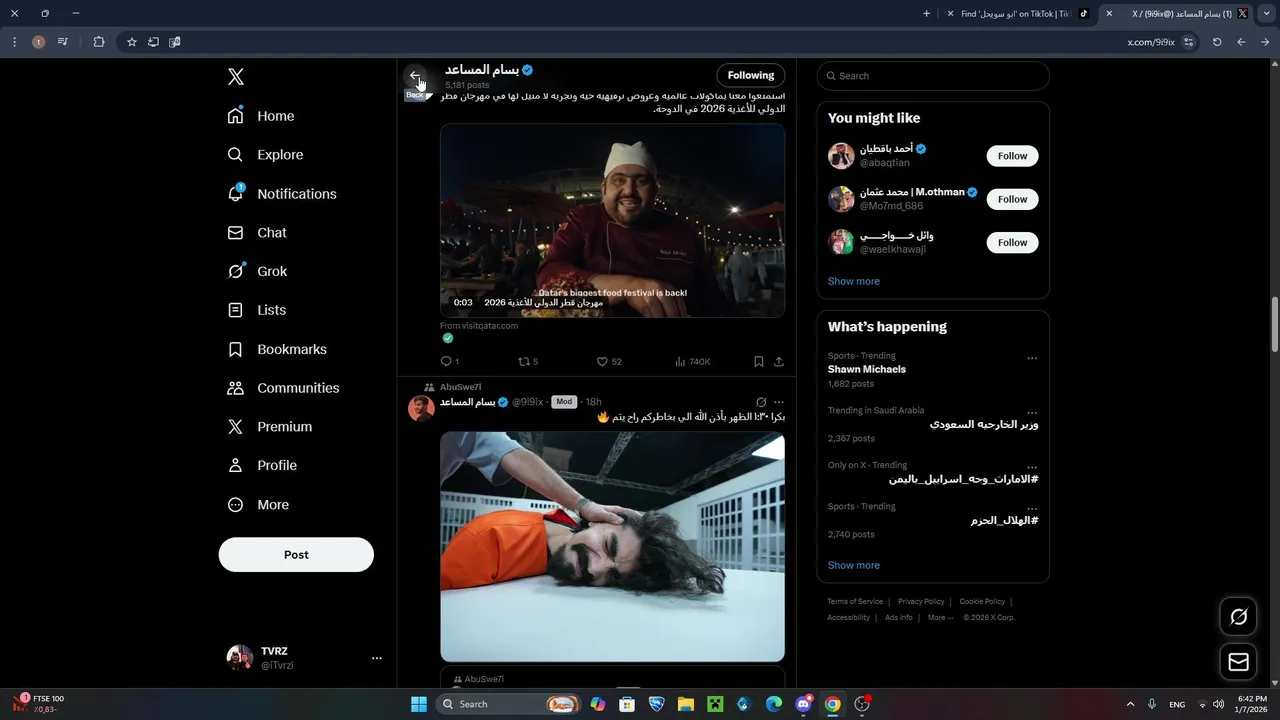Follow وائل خواجي @waelkhawaji
The image size is (1280, 720).
[1012, 242]
